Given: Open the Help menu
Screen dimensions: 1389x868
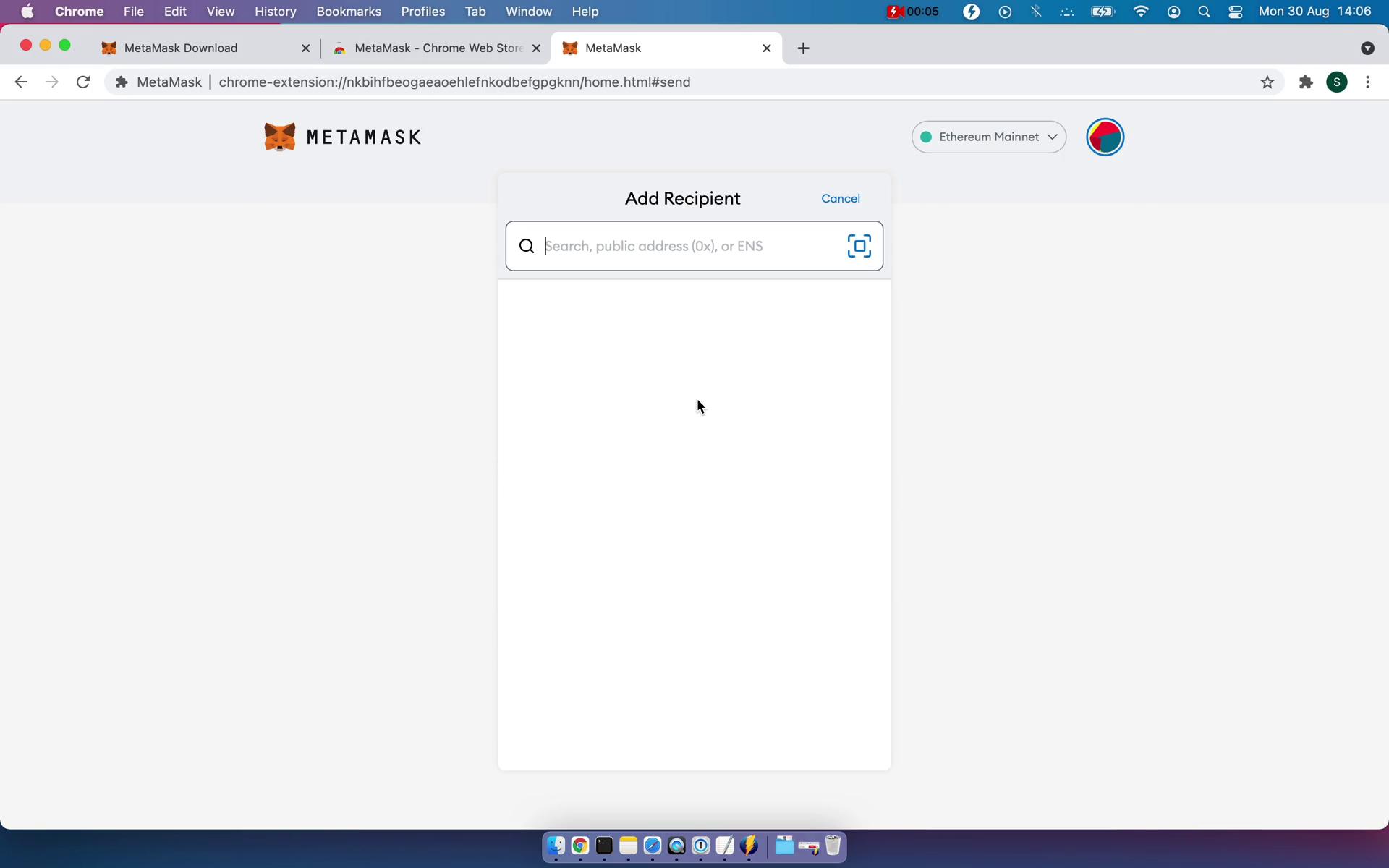Looking at the screenshot, I should [x=585, y=12].
